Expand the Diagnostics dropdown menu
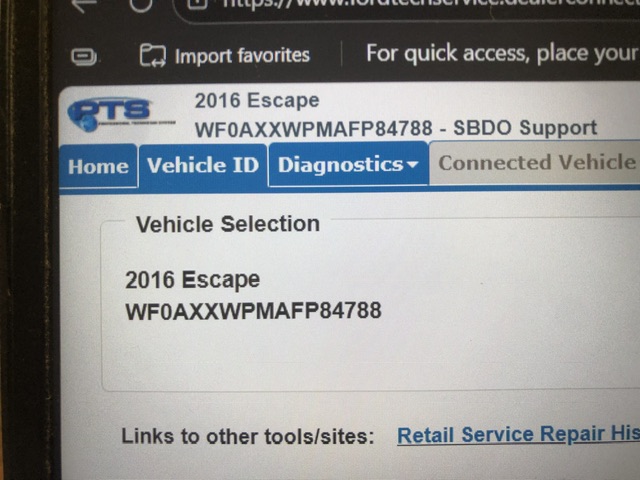Viewport: 640px width, 480px height. 348,164
